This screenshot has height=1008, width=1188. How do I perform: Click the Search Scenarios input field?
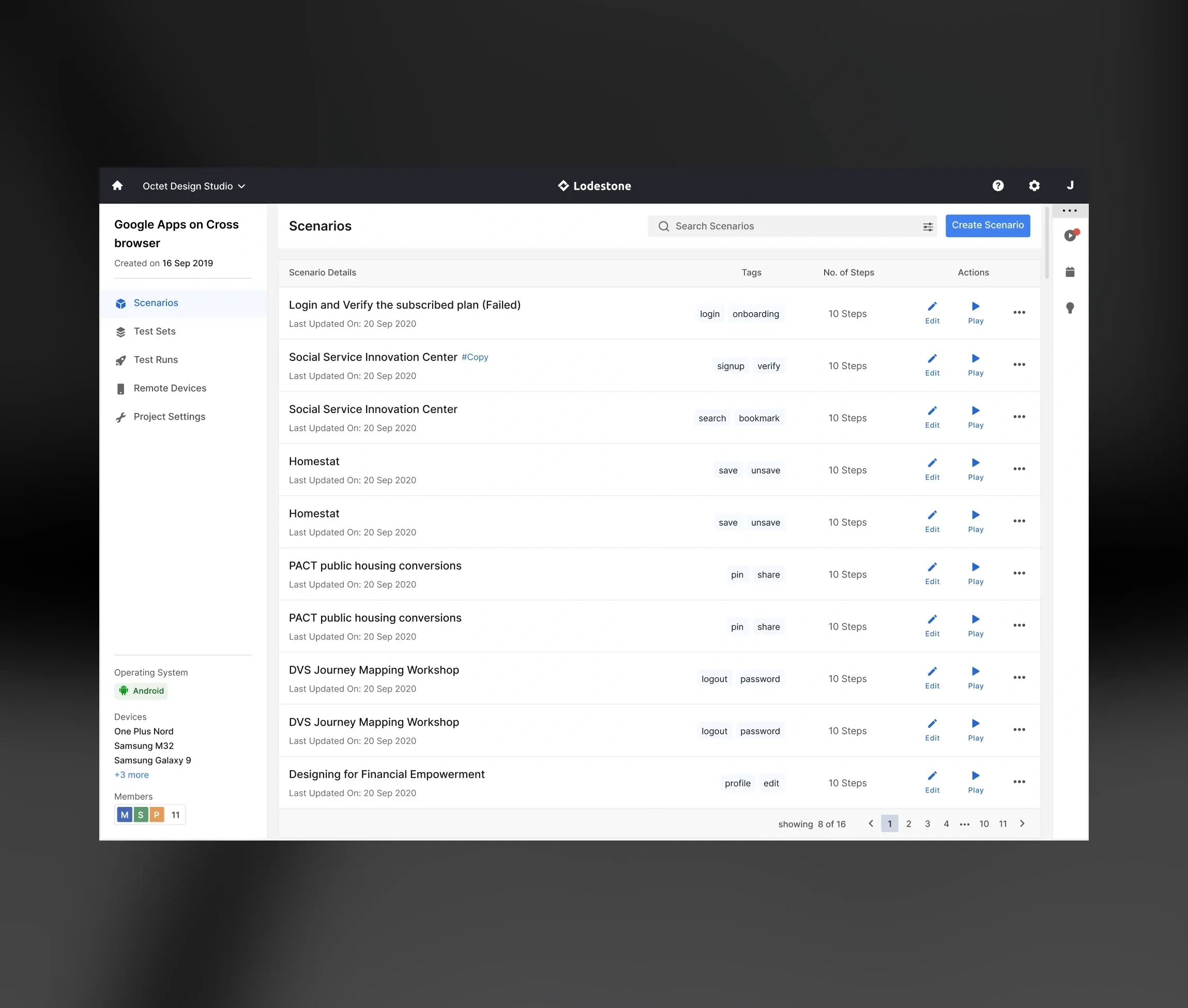pos(788,226)
